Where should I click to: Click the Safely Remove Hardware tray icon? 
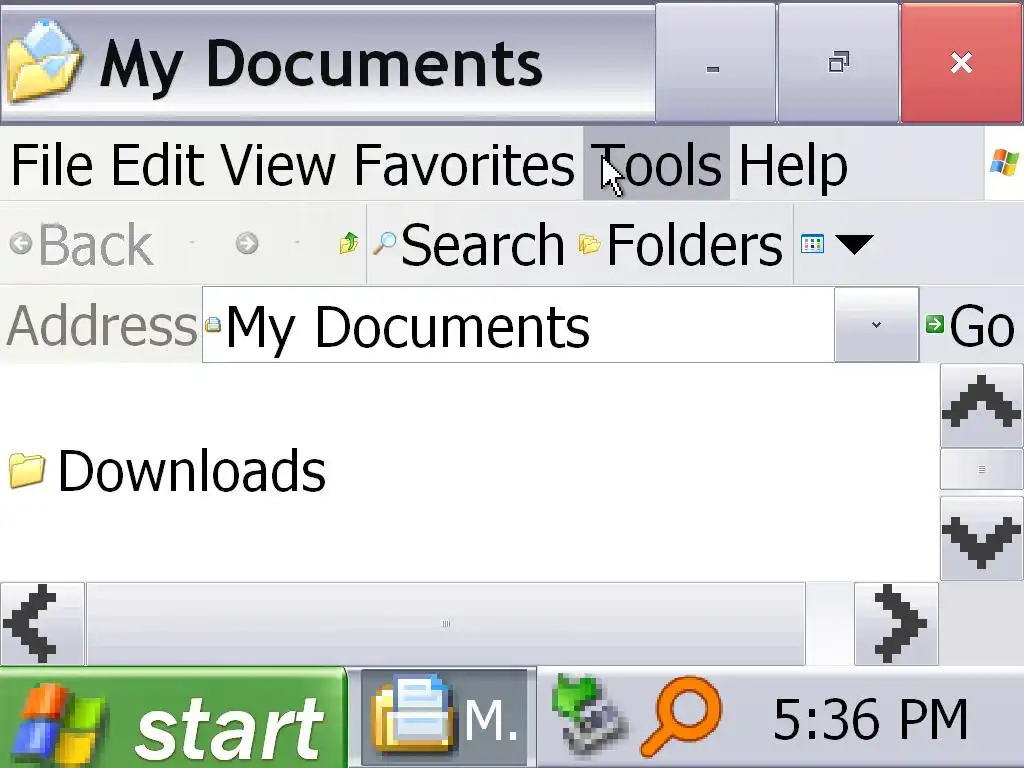[589, 717]
